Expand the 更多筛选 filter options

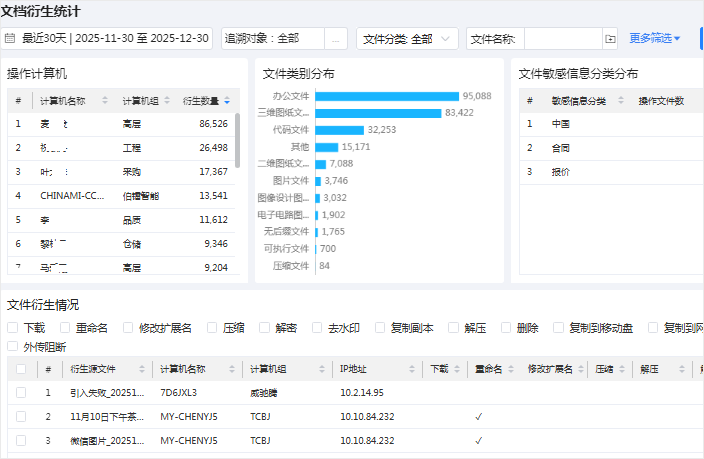655,39
